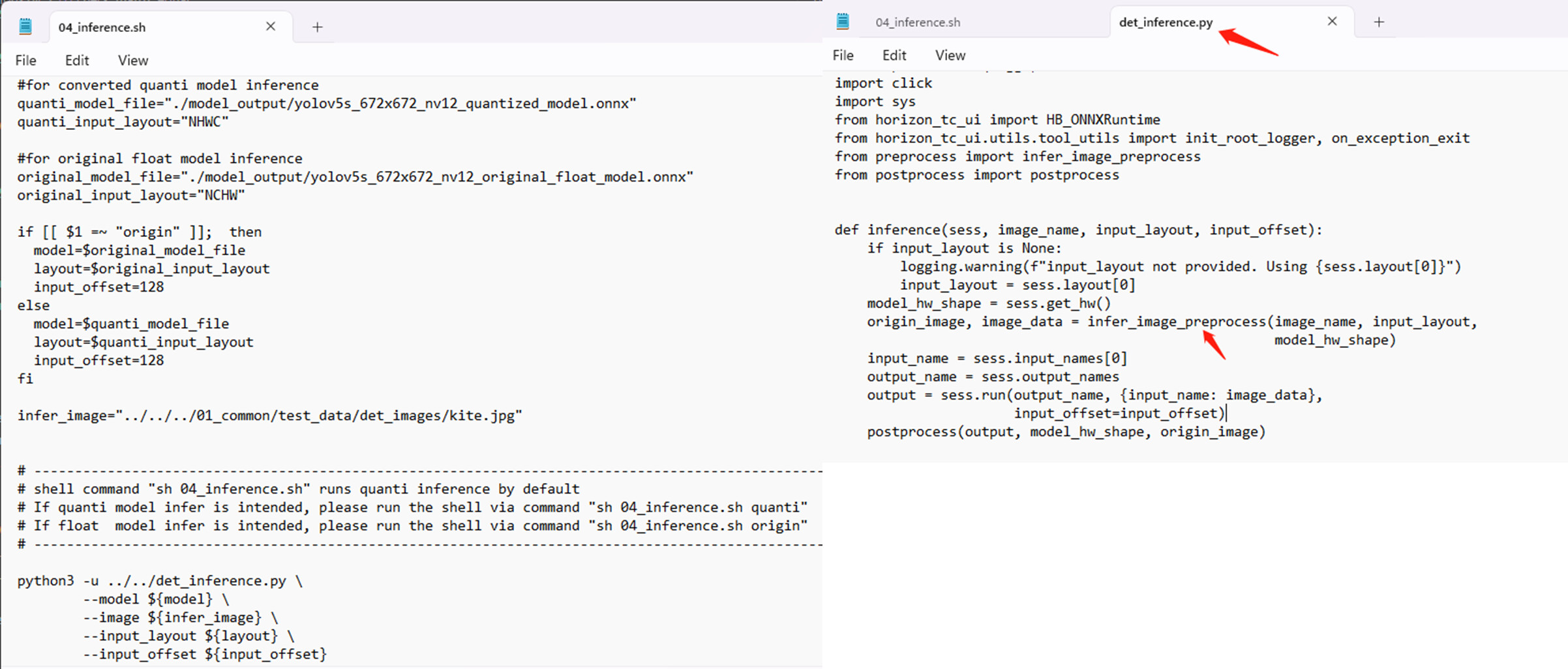Add a new tab next to det_inference.py
Screen dimensions: 1568x669
pos(1379,22)
